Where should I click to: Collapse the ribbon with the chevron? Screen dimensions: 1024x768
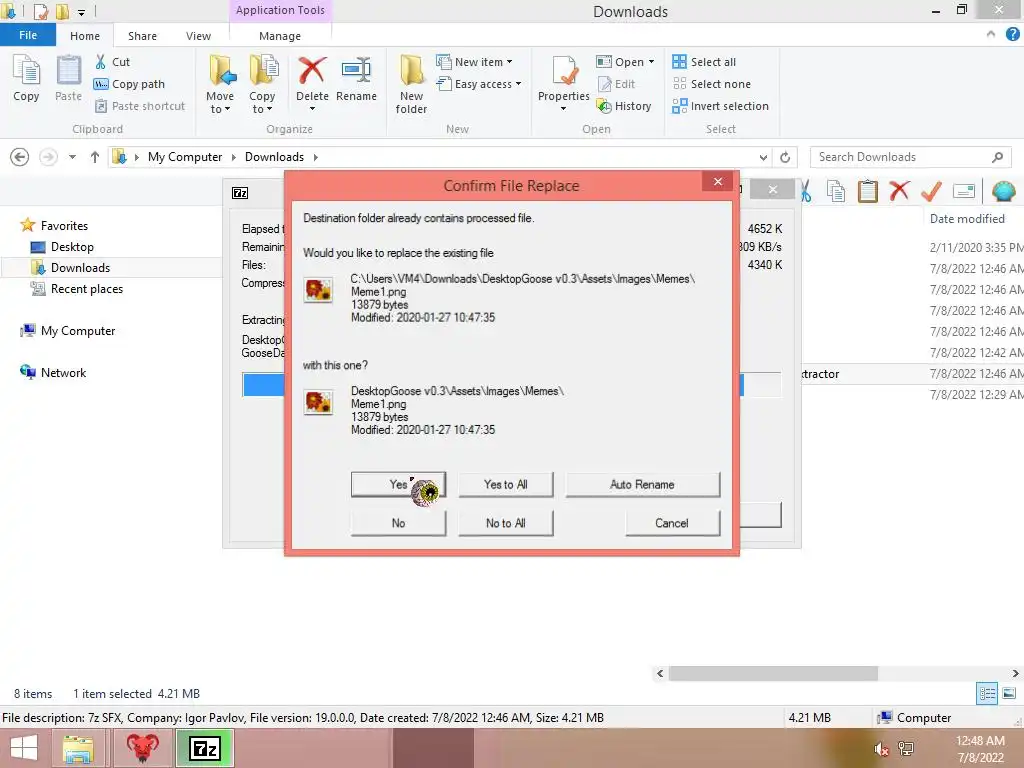coord(991,34)
